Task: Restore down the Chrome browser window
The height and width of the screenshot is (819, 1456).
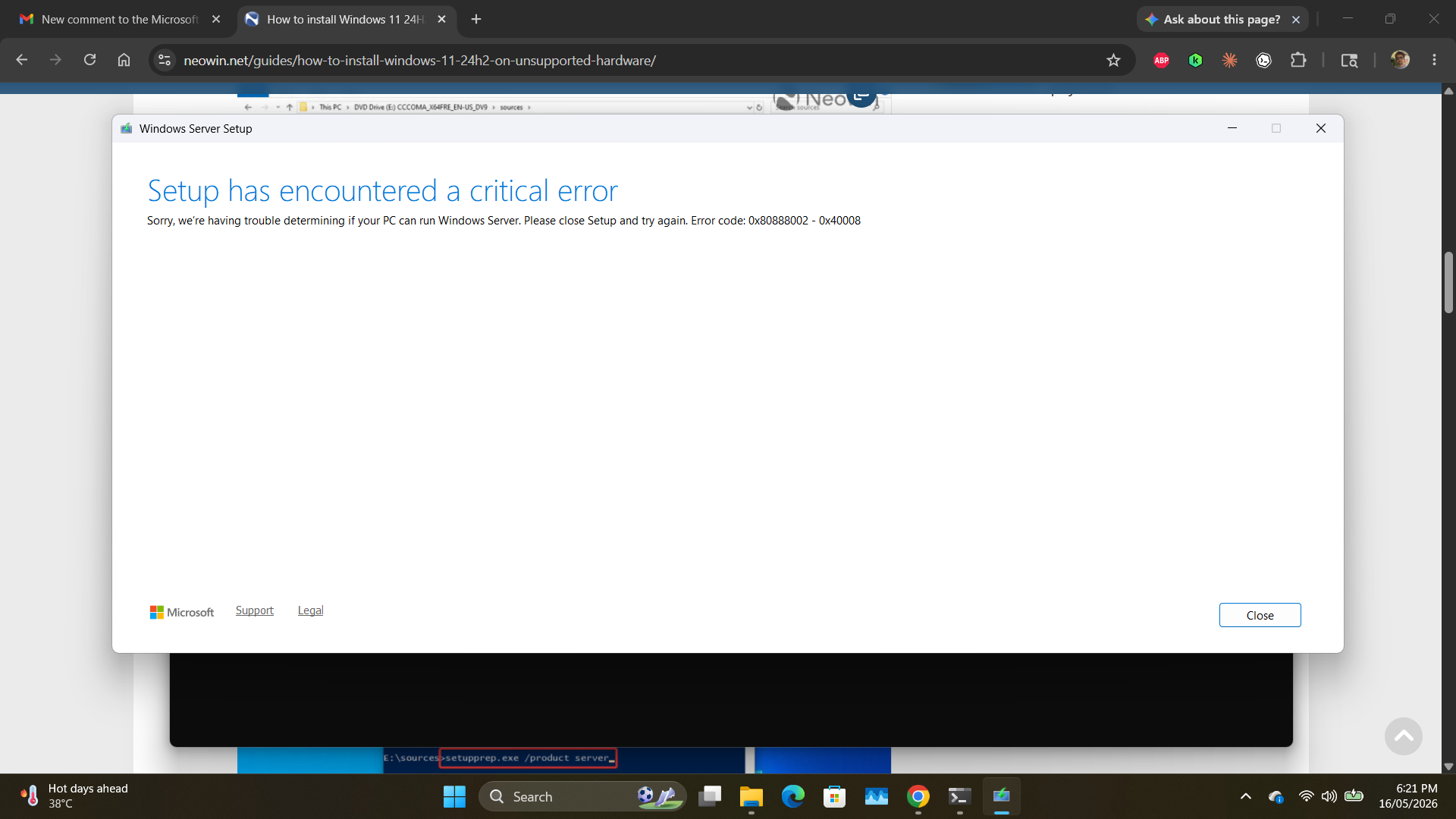Action: [x=1390, y=19]
